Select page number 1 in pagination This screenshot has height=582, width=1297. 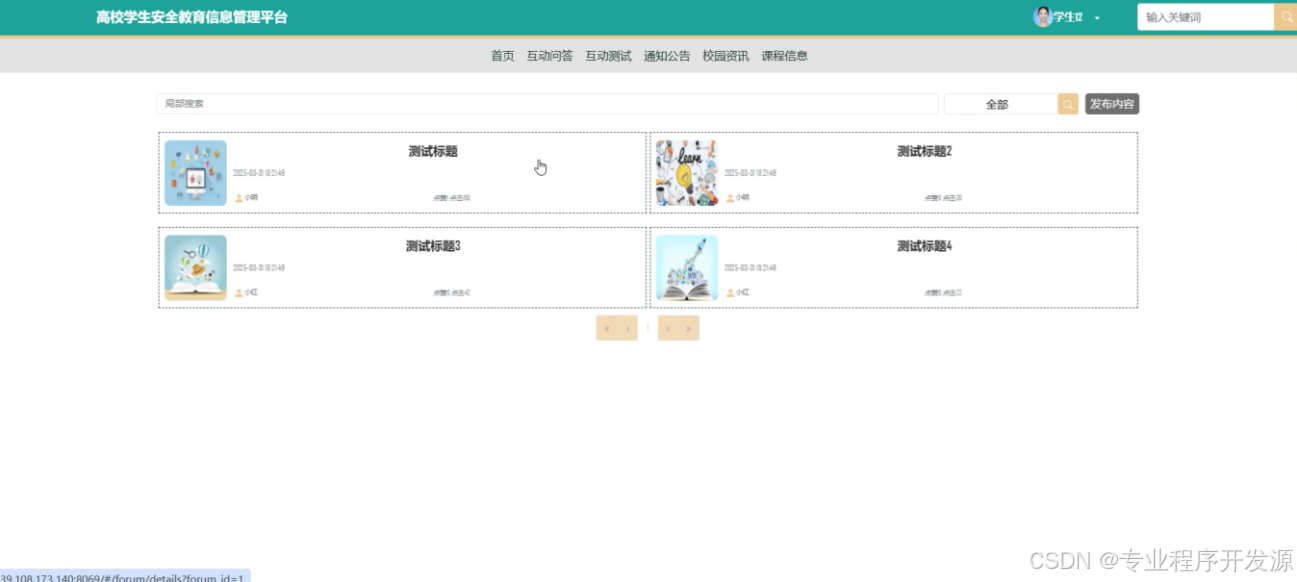(648, 327)
